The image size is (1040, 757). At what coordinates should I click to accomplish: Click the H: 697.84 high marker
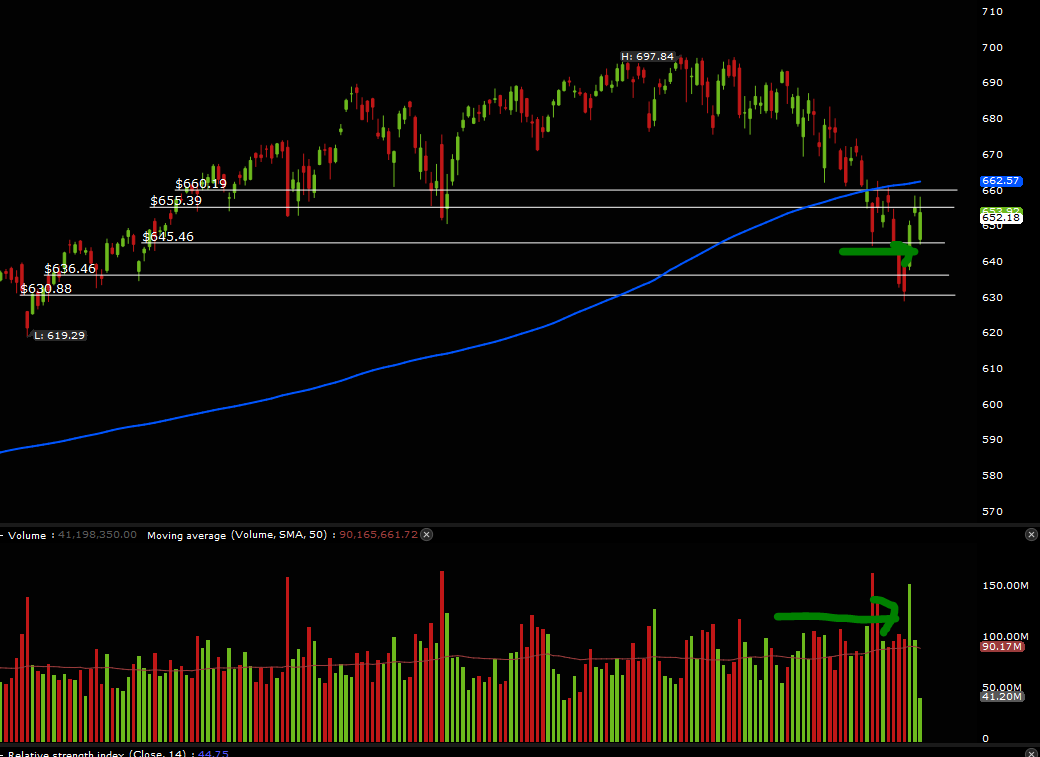click(647, 57)
